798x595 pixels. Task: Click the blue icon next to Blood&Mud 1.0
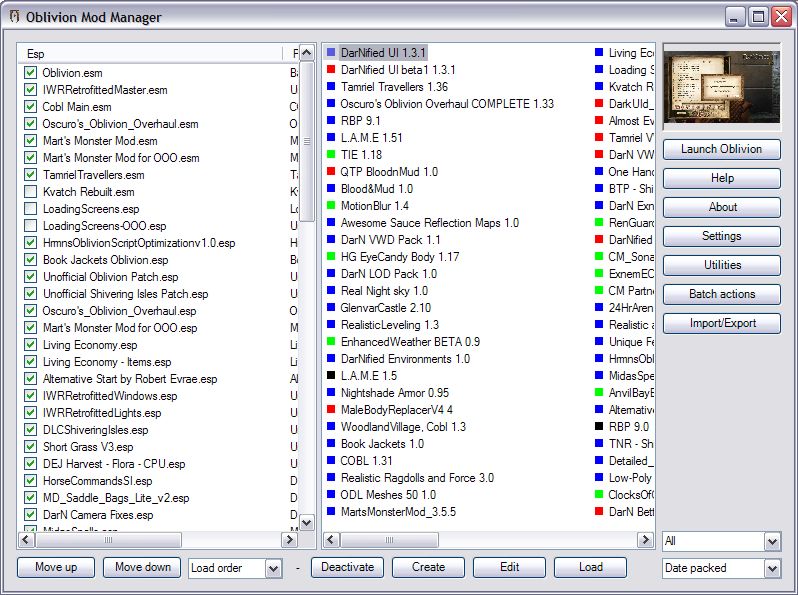(331, 188)
